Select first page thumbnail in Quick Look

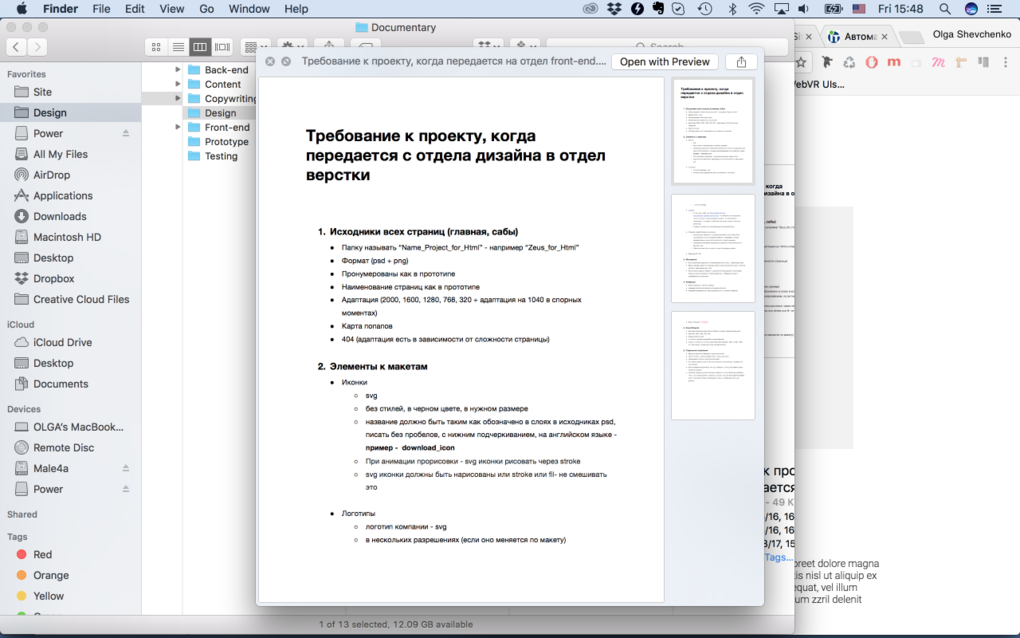tap(713, 131)
